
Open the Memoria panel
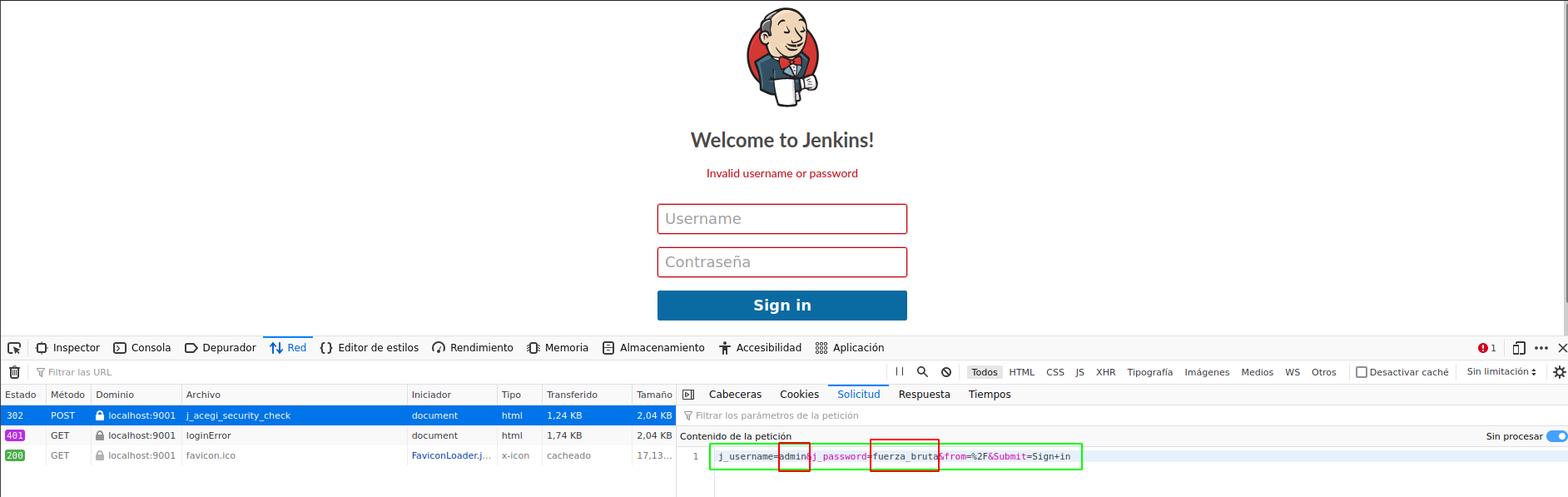(x=558, y=348)
